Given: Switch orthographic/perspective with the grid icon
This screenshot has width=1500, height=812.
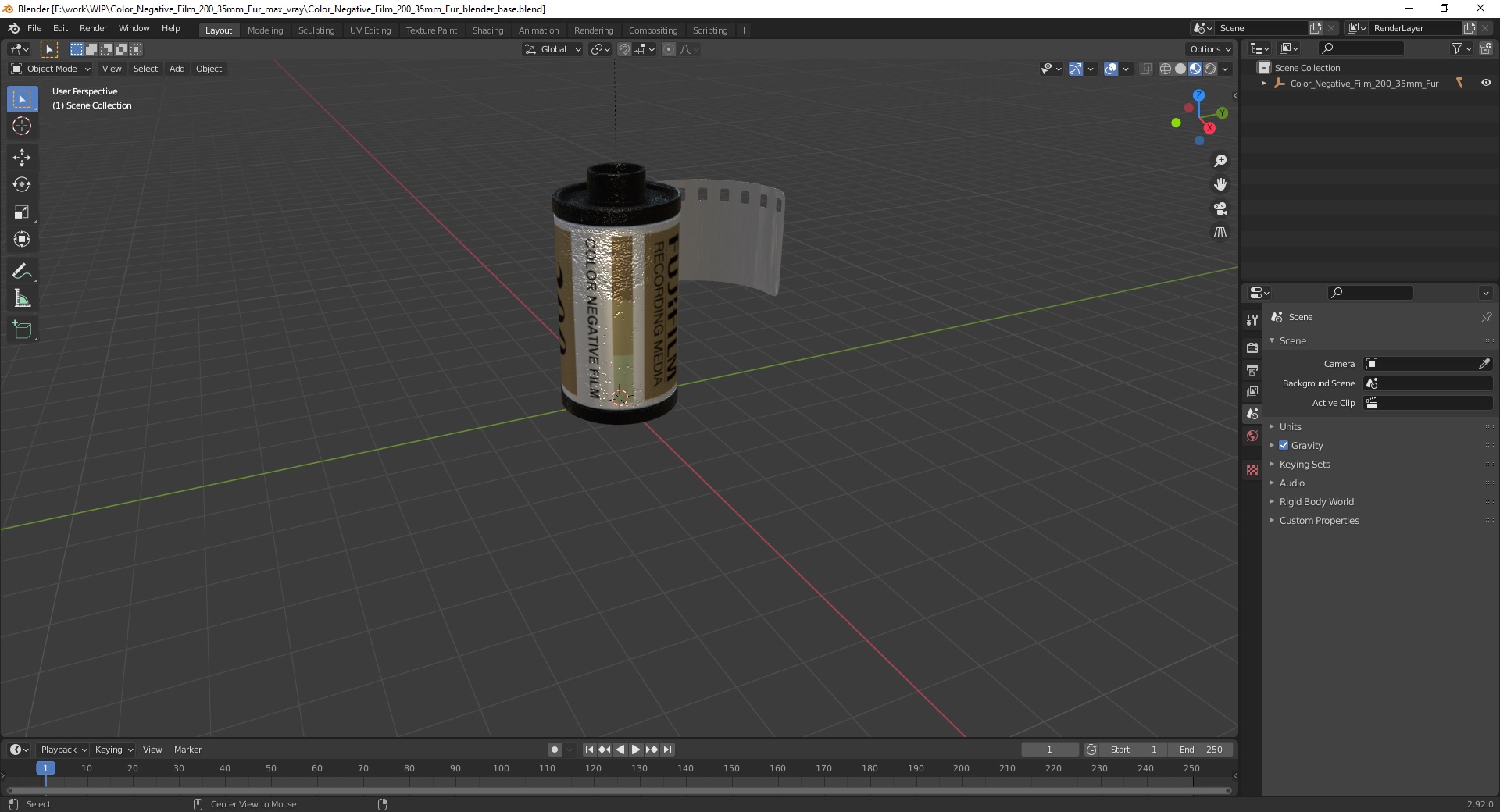Looking at the screenshot, I should (x=1220, y=233).
